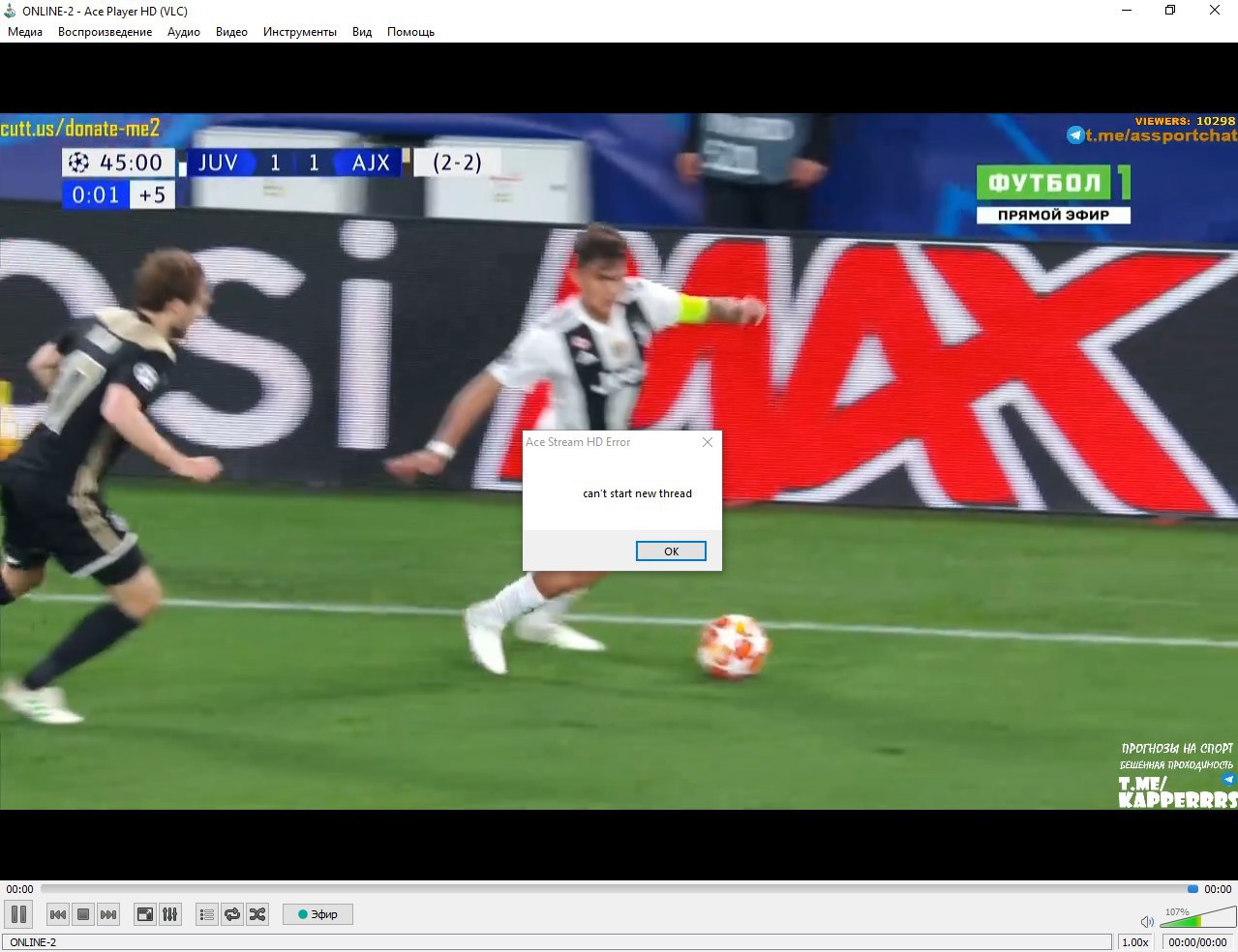Open the Вид menu
Screen dimensions: 1238x952
(362, 32)
